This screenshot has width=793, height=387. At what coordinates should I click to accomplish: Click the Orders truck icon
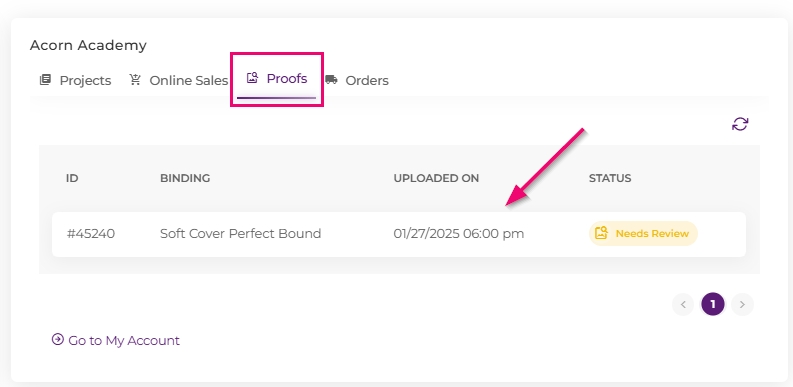pyautogui.click(x=331, y=80)
